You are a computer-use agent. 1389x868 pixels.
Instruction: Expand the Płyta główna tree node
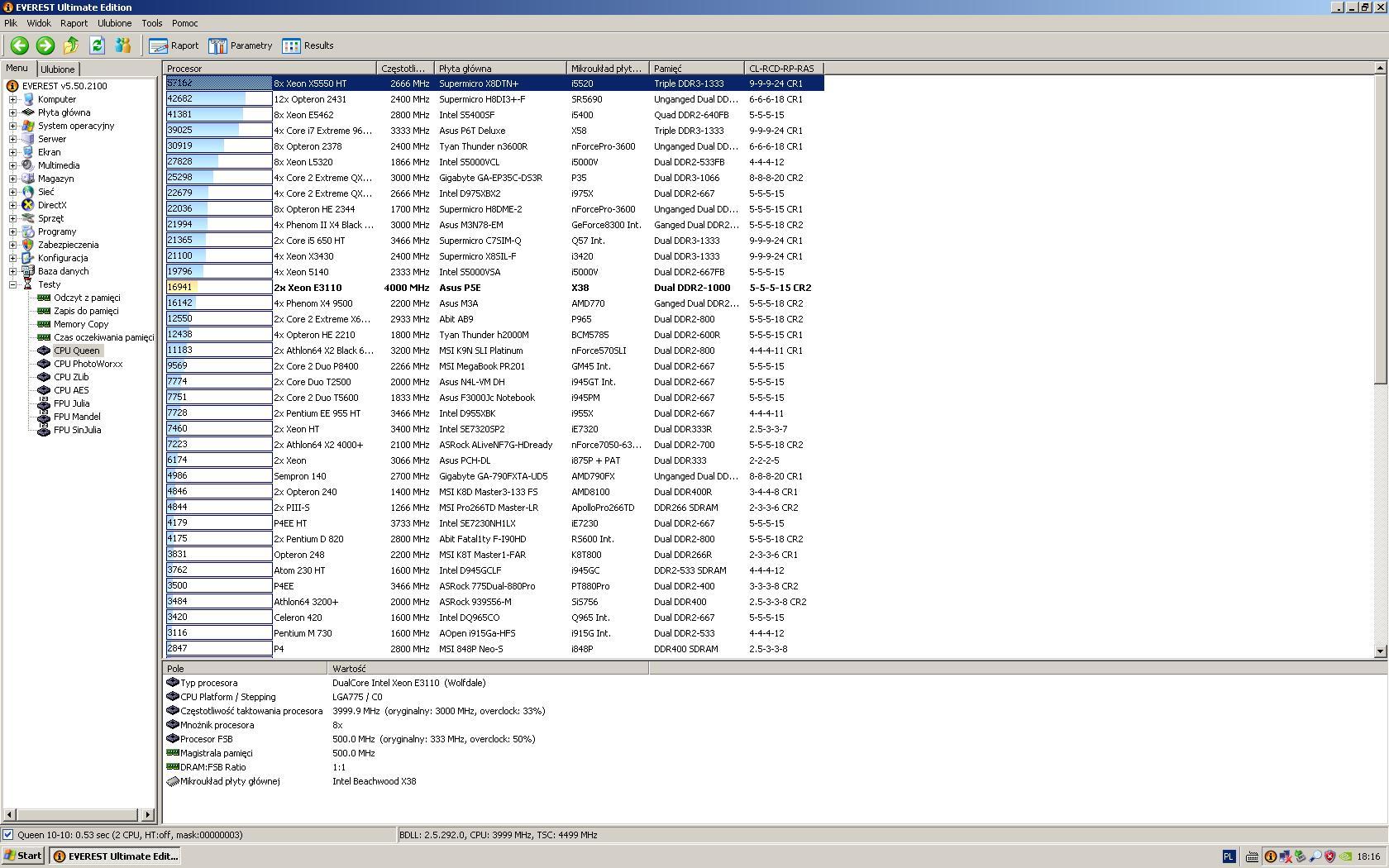[x=13, y=112]
